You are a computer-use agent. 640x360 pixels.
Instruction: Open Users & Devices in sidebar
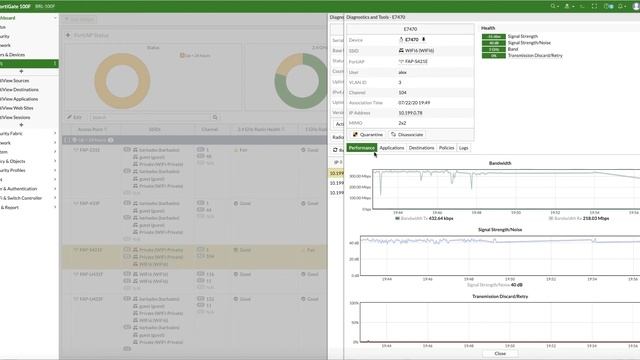pyautogui.click(x=29, y=55)
